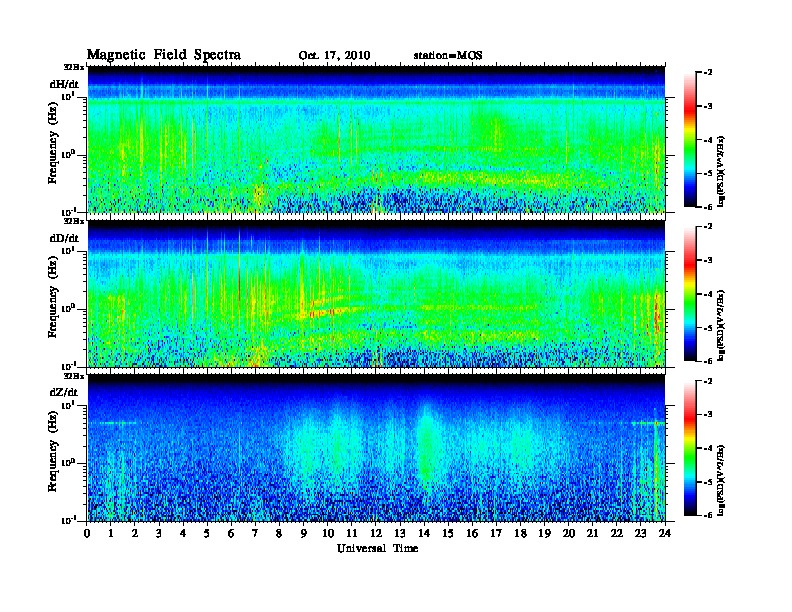The image size is (792, 612).
Task: Click the color bar beside the dZ/dt panel
Action: coord(690,448)
